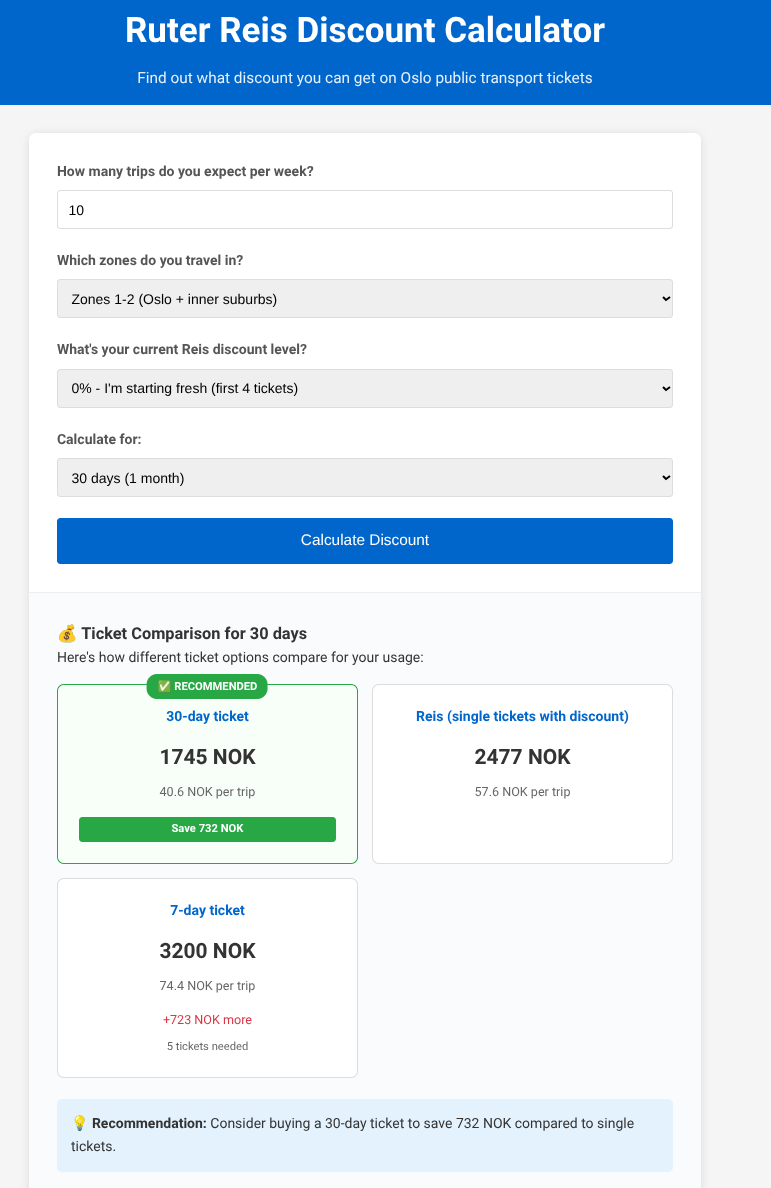Click the 'Which zones do you travel in?' label
771x1188 pixels.
point(150,260)
